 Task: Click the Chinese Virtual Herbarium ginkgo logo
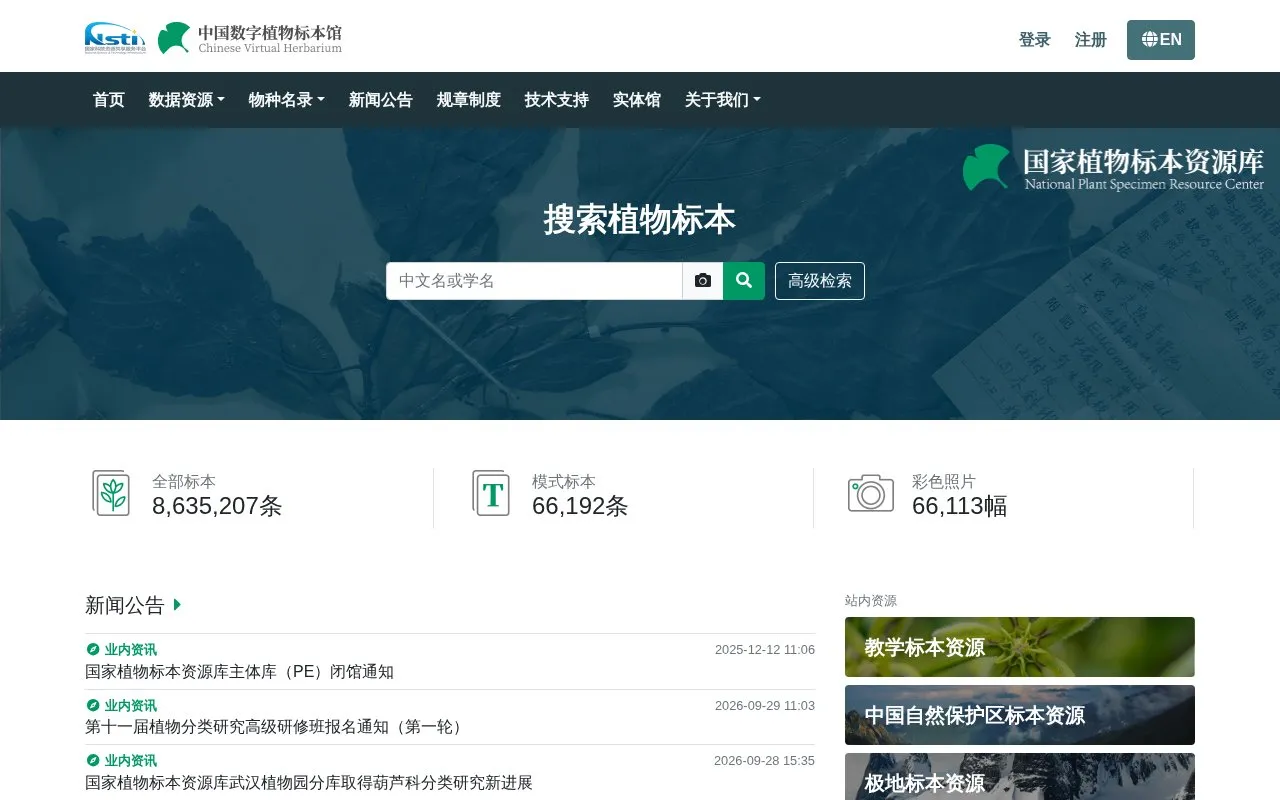250,38
